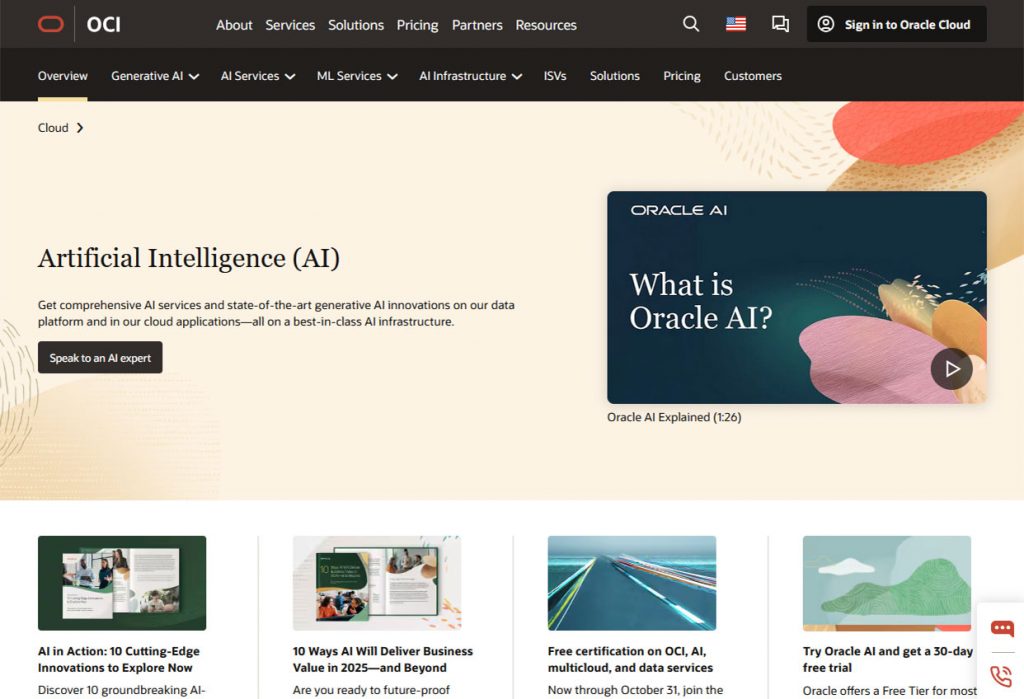The height and width of the screenshot is (699, 1024).
Task: Go to the Customers tab
Action: click(x=753, y=76)
